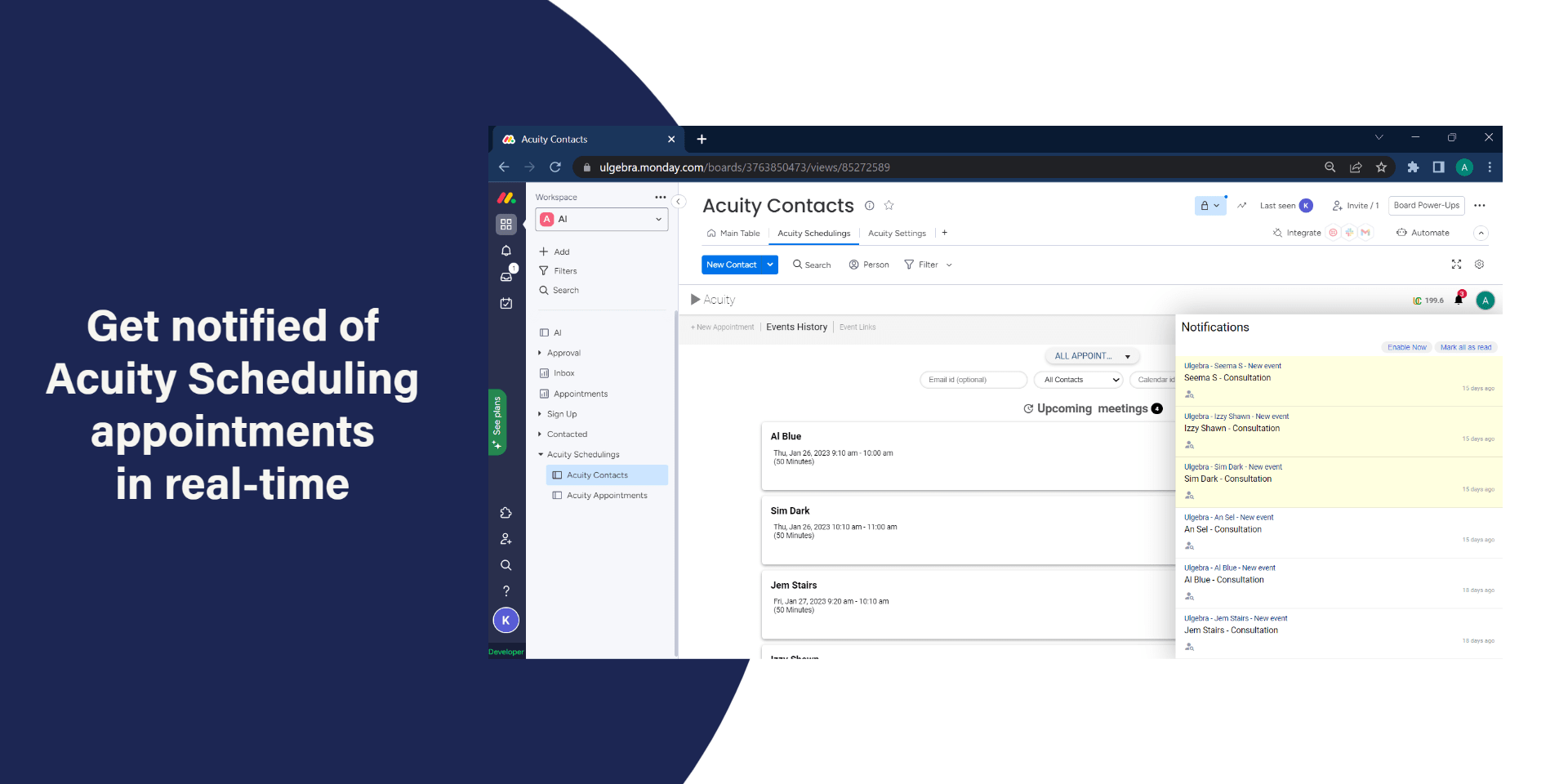Viewport: 1568px width, 784px height.
Task: Open Acuity Appointments board in sidebar
Action: (x=607, y=496)
